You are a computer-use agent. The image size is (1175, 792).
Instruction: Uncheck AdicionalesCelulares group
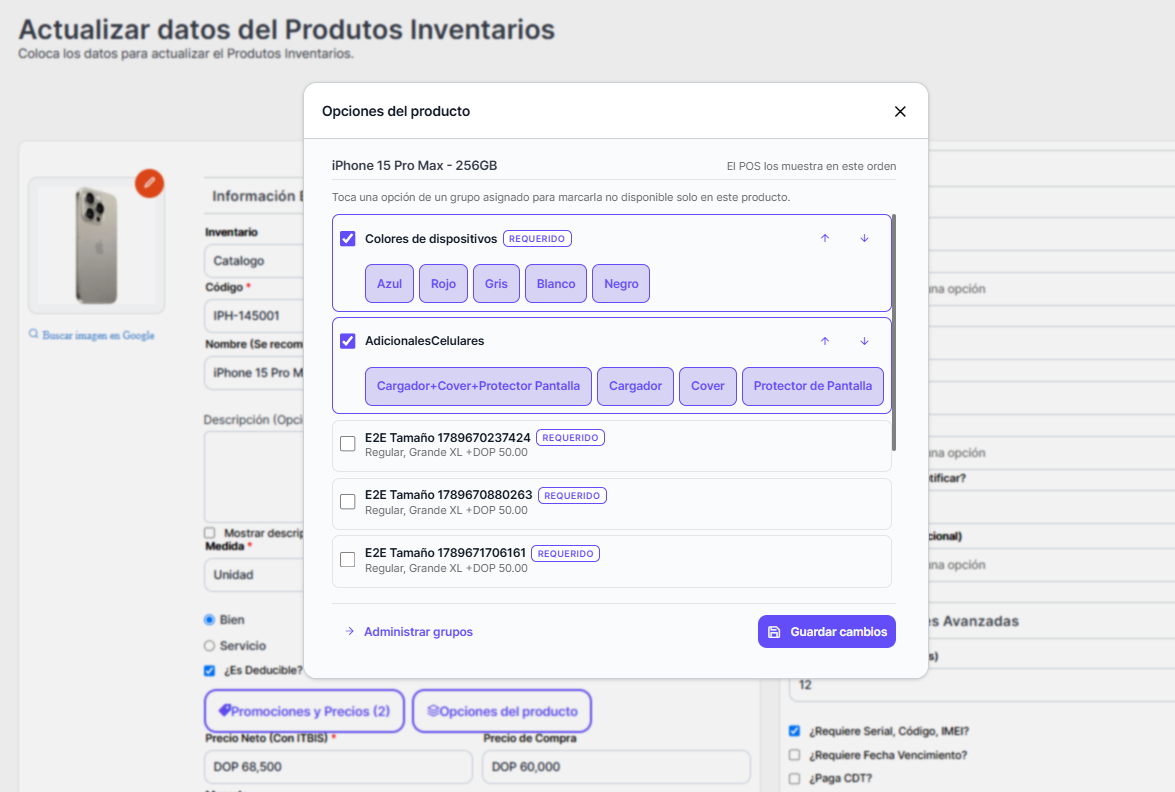[x=348, y=341]
